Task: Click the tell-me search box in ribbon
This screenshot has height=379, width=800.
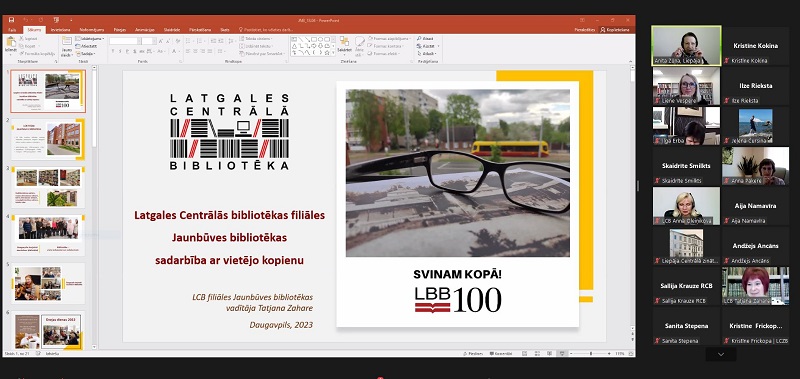Action: [x=267, y=30]
